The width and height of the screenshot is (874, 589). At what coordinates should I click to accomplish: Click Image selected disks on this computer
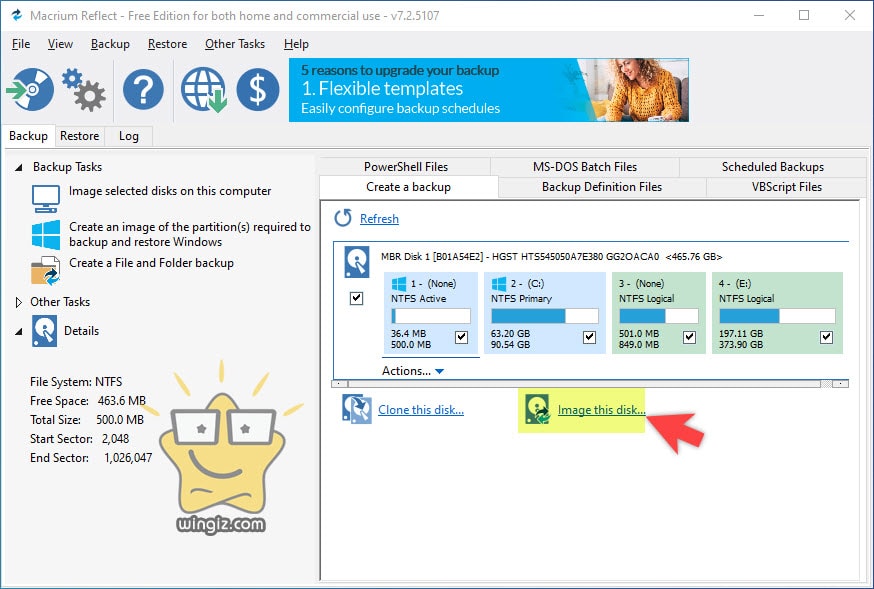(170, 191)
